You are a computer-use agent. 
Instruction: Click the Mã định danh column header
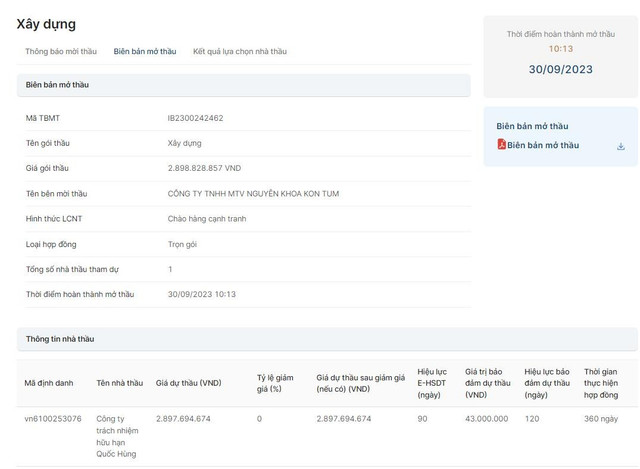click(x=49, y=383)
